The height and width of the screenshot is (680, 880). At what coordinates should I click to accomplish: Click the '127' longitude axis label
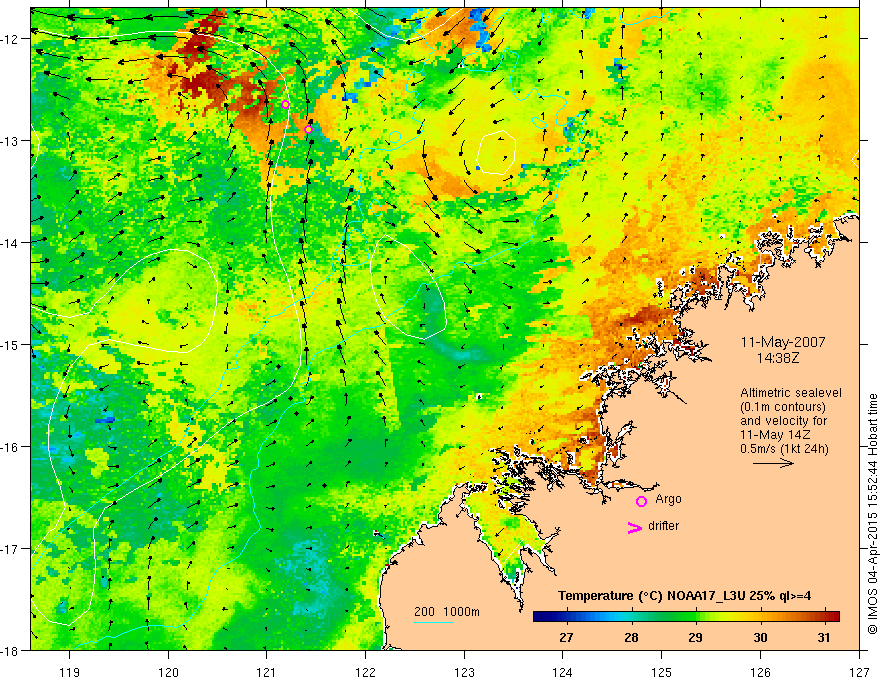(859, 672)
